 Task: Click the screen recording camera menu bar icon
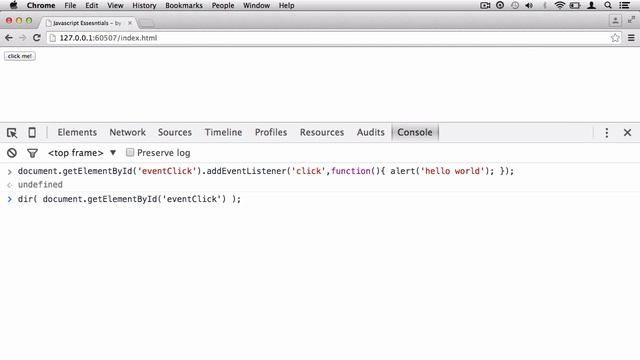[x=485, y=5]
